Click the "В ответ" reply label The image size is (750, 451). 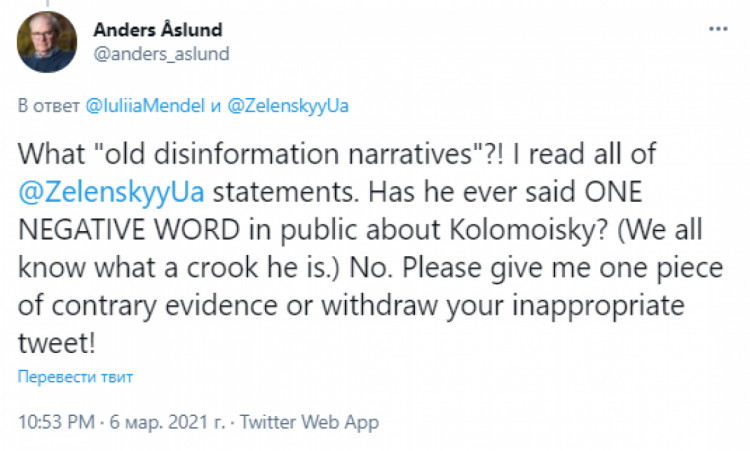[x=48, y=105]
